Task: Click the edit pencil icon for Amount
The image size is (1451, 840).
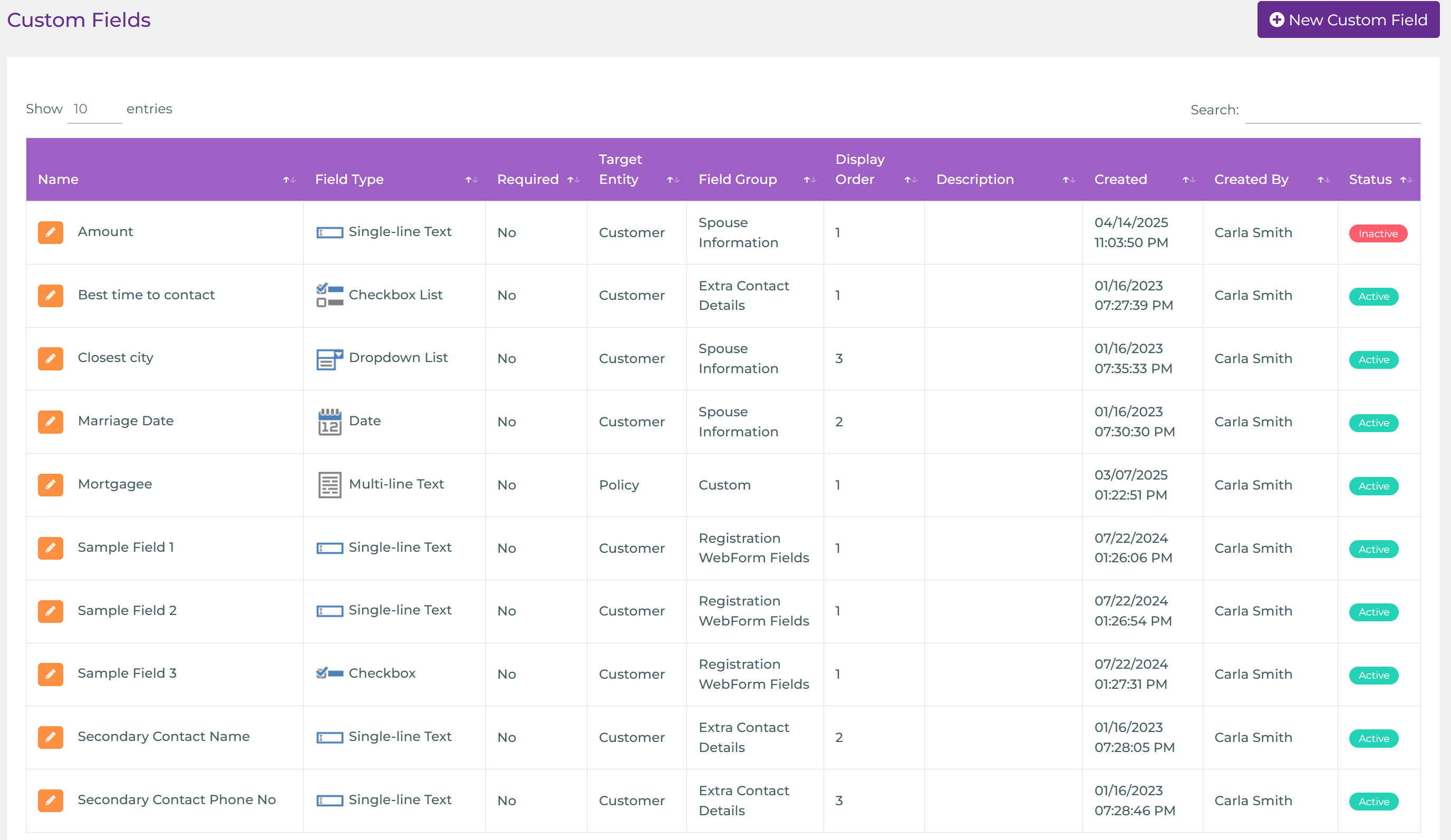Action: click(x=51, y=232)
